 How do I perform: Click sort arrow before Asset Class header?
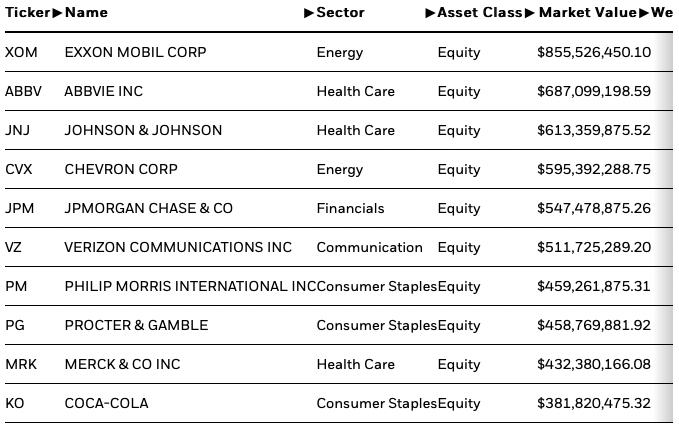[x=430, y=13]
